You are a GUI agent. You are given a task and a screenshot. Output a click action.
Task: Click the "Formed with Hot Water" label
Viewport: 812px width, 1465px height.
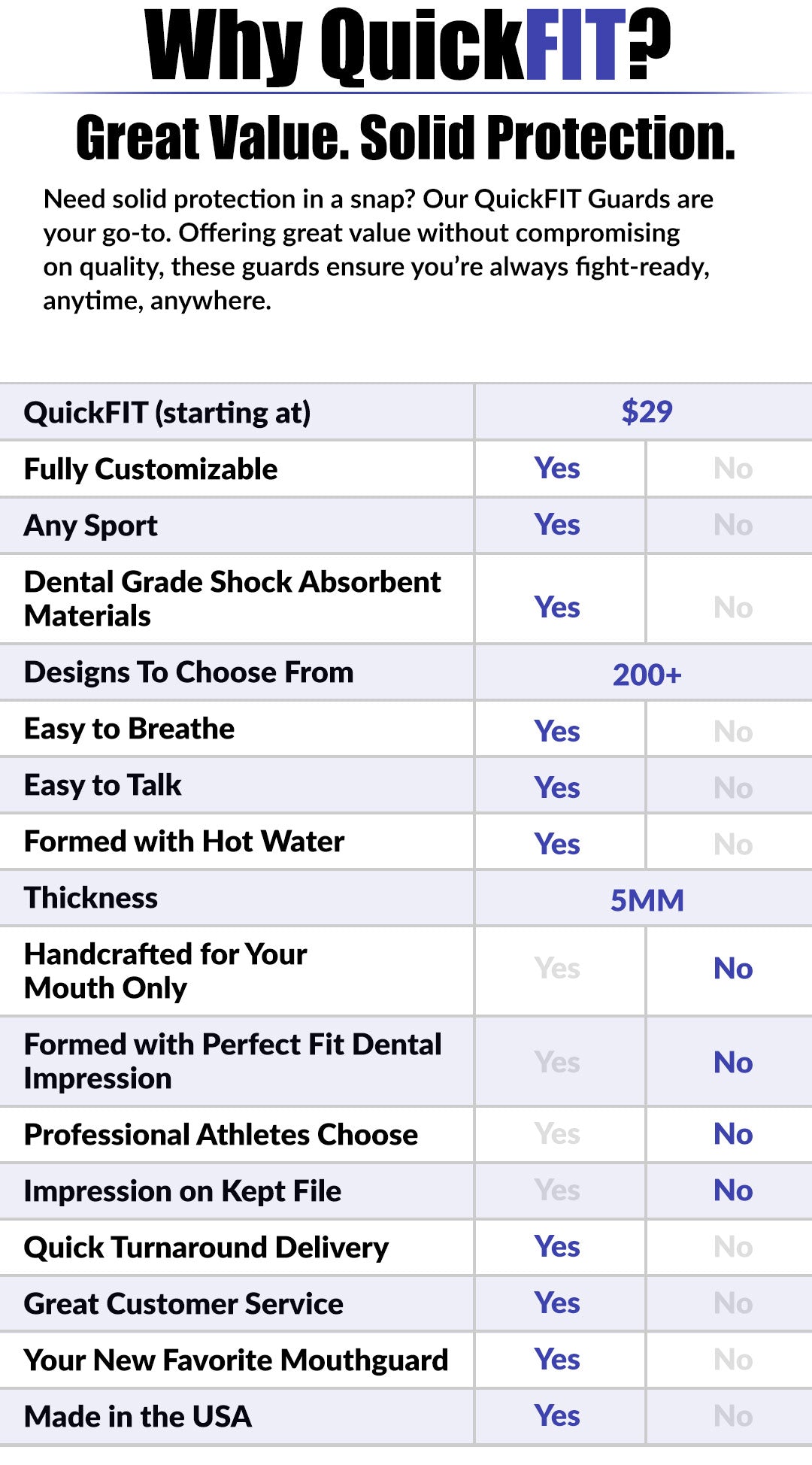[x=184, y=842]
